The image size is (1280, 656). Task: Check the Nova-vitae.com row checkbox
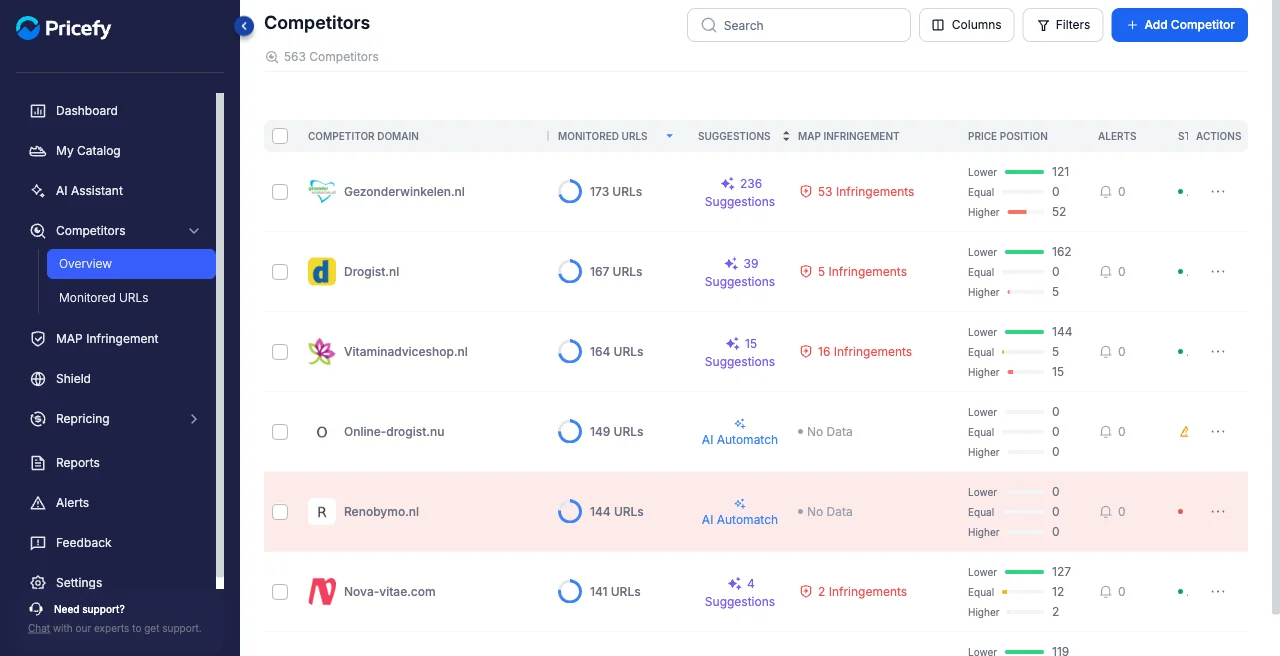(280, 592)
